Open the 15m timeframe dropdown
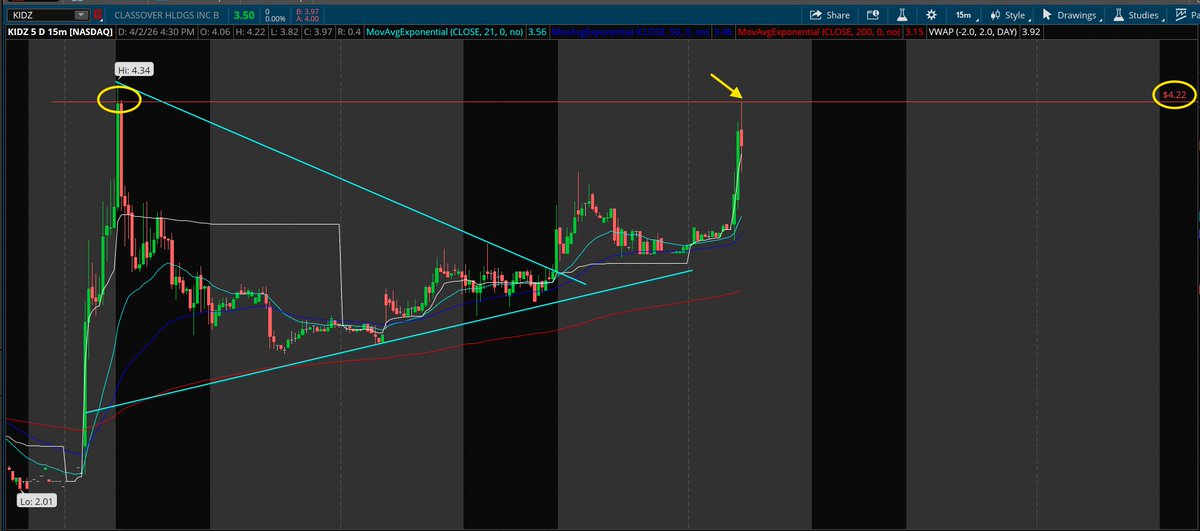 point(966,15)
